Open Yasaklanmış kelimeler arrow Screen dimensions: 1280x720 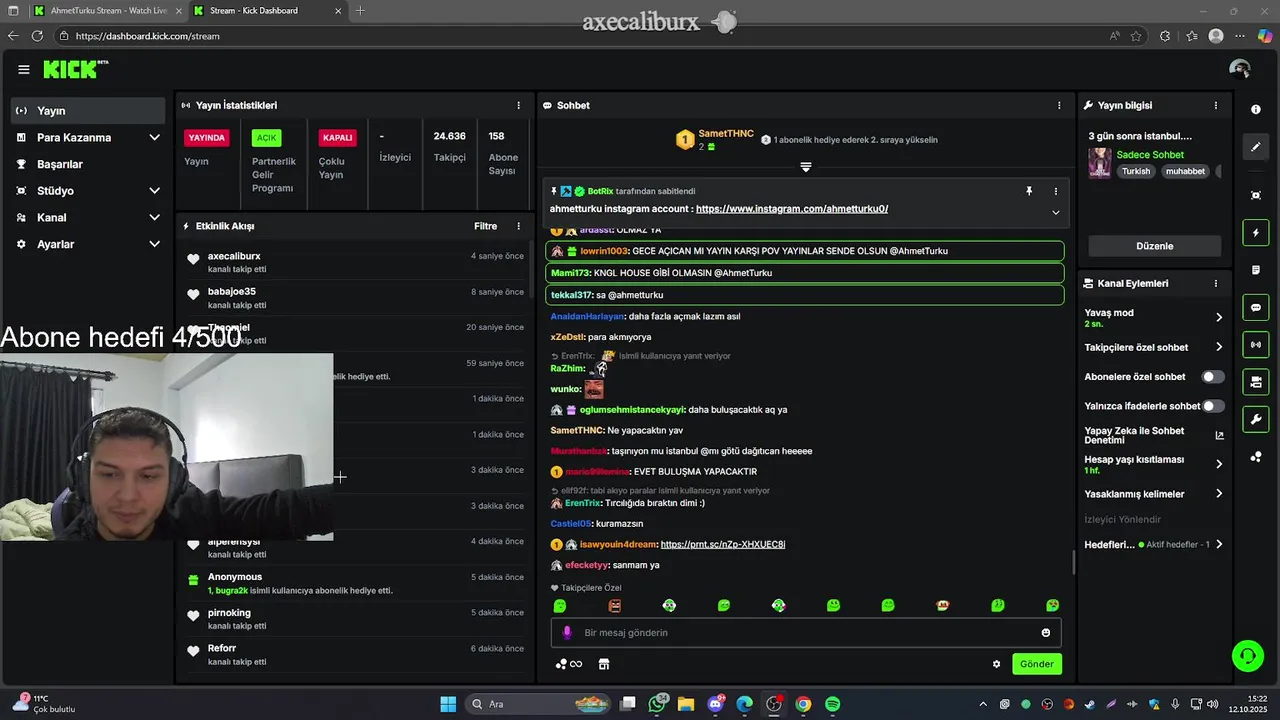click(x=1218, y=494)
